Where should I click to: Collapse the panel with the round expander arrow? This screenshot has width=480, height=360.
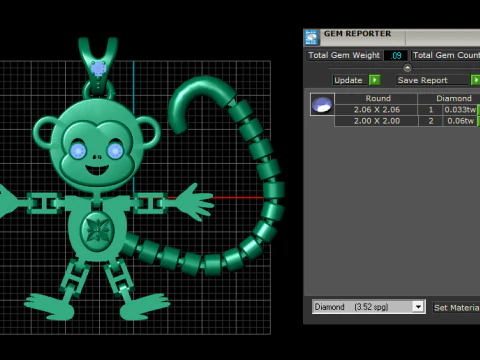pyautogui.click(x=407, y=68)
